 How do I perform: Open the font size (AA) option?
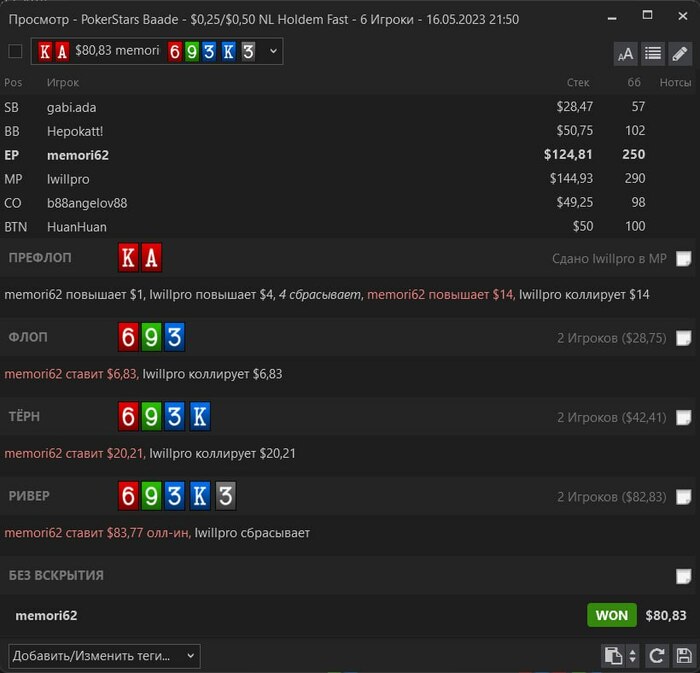(625, 54)
